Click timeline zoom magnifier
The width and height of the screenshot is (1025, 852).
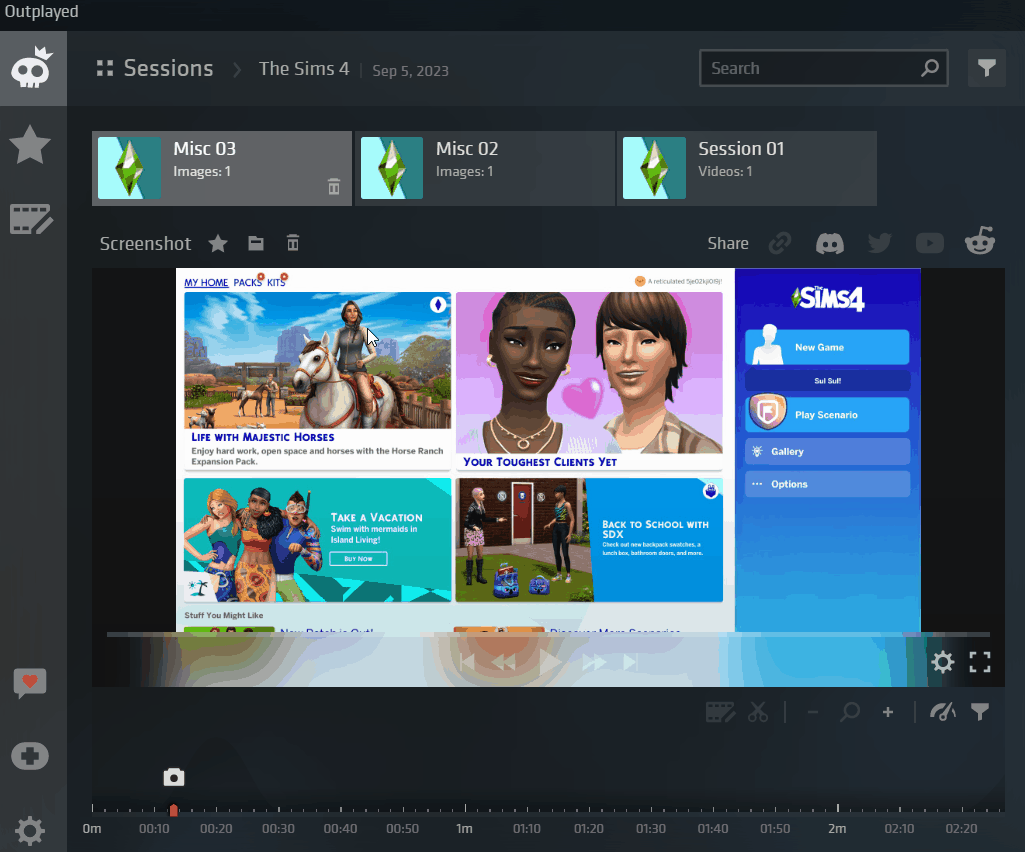[850, 712]
